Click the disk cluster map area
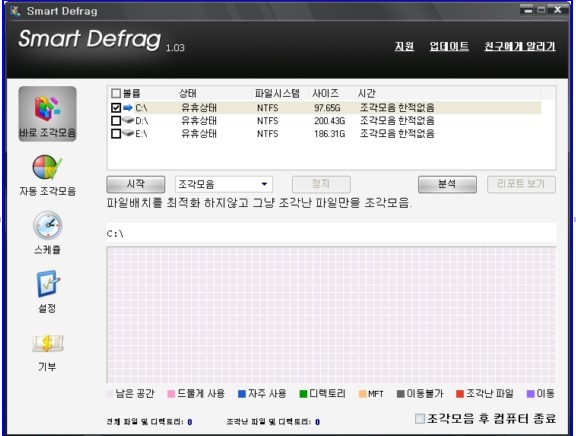 331,315
